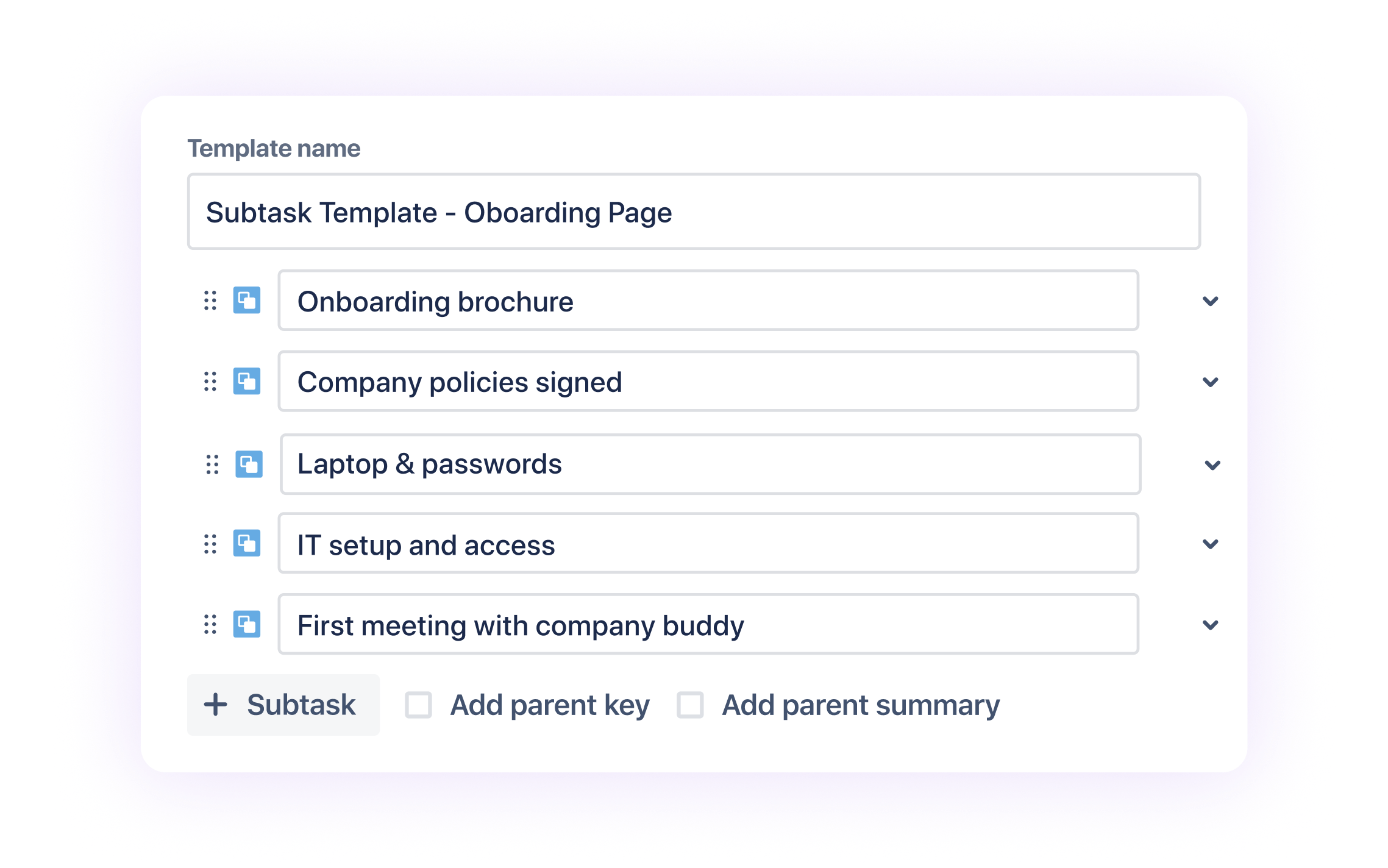1388x868 pixels.
Task: Click the subtask icon for Onboarding brochure
Action: click(x=247, y=300)
